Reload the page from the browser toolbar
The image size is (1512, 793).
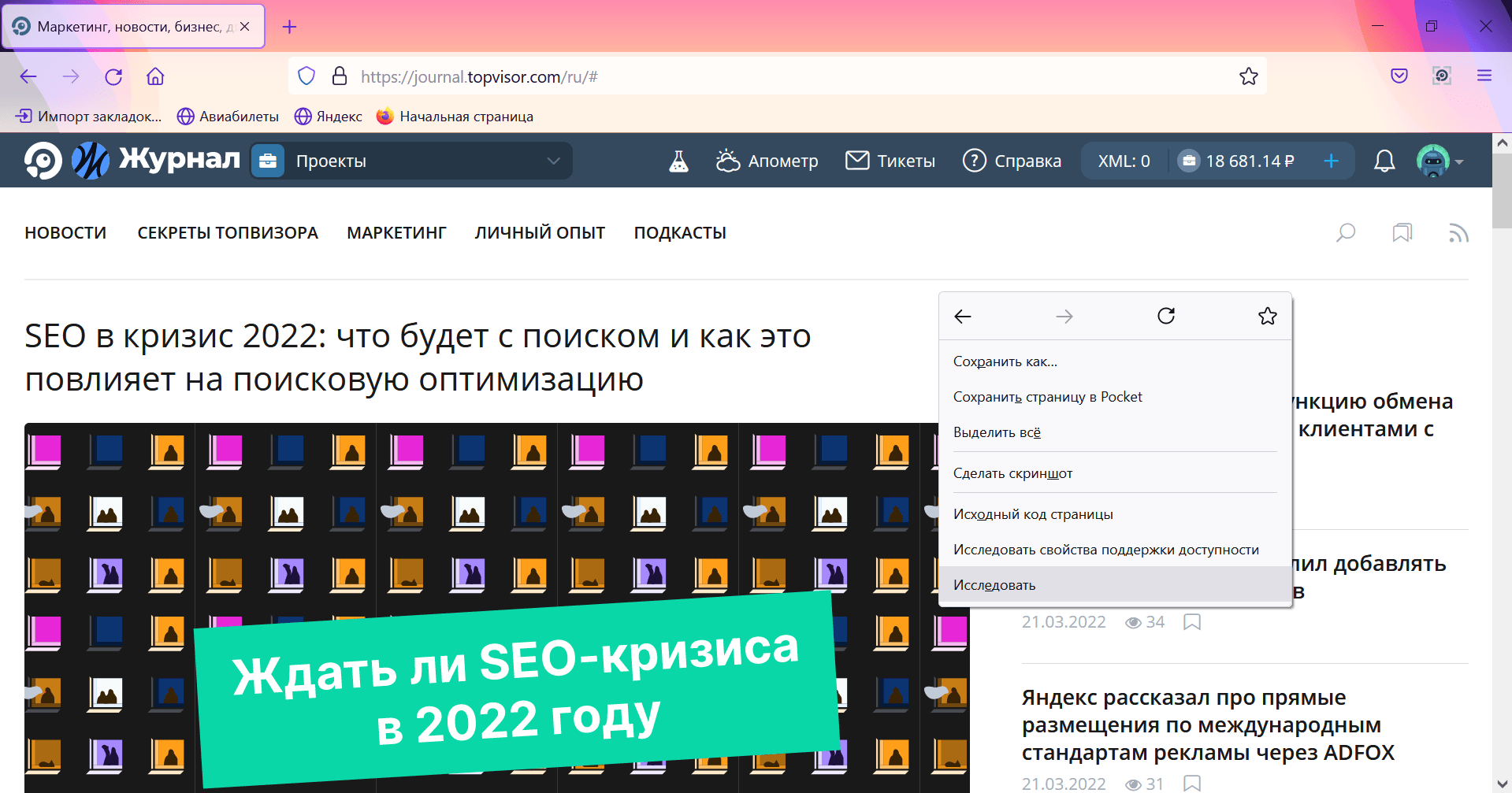(x=113, y=76)
